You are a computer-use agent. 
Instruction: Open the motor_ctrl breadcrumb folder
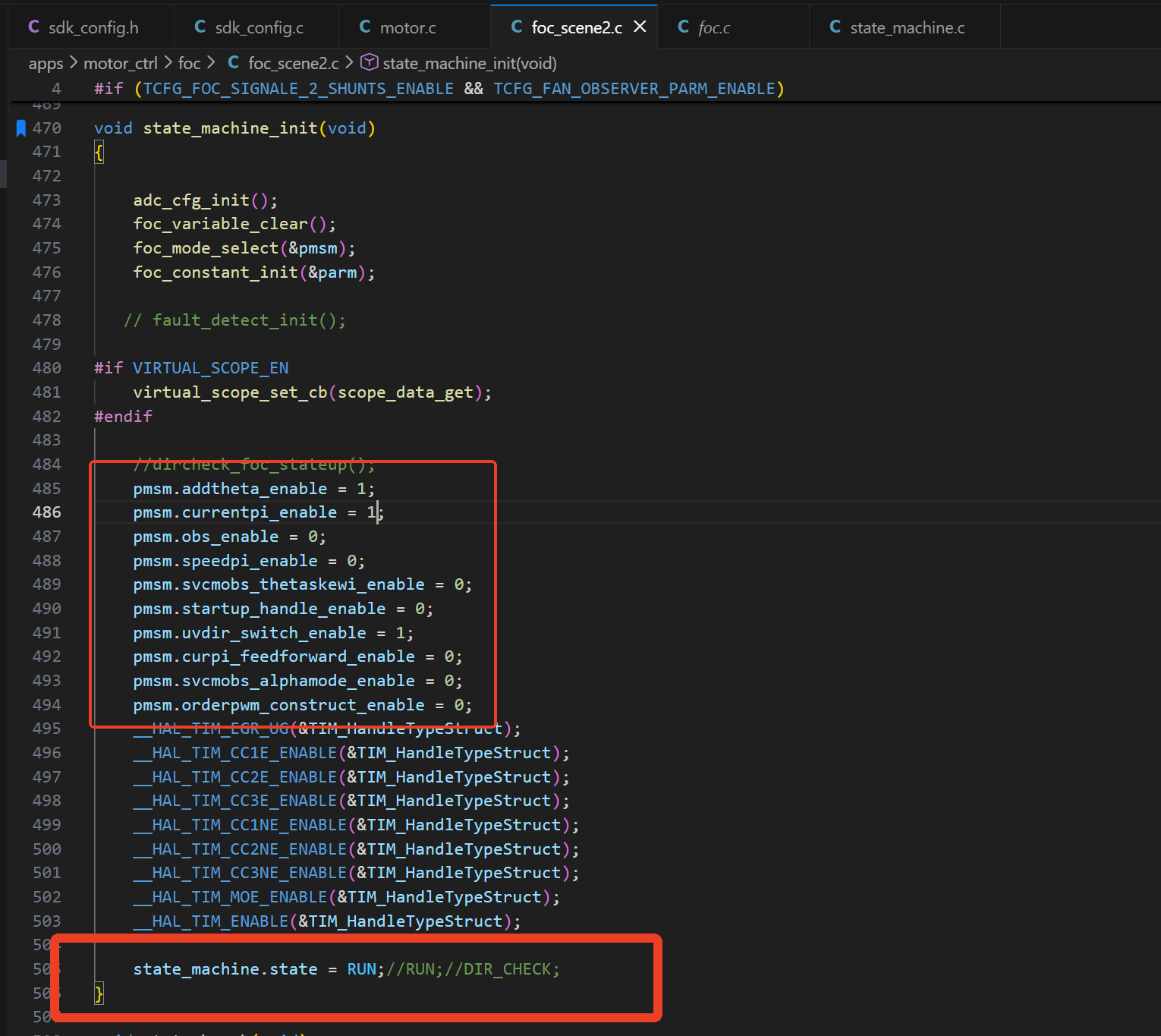click(121, 64)
